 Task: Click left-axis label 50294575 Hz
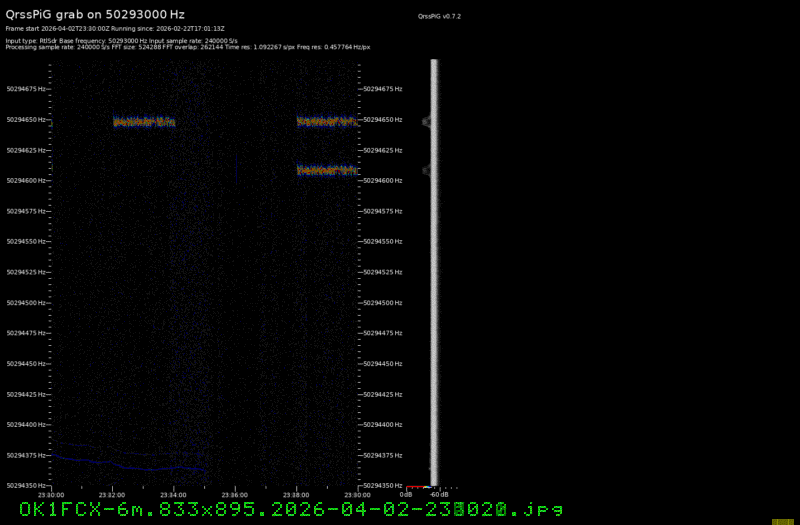click(x=26, y=211)
